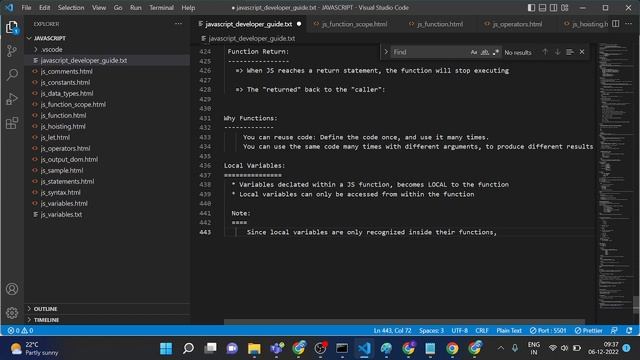Go to previous find match
The height and width of the screenshot is (360, 640).
pyautogui.click(x=545, y=52)
